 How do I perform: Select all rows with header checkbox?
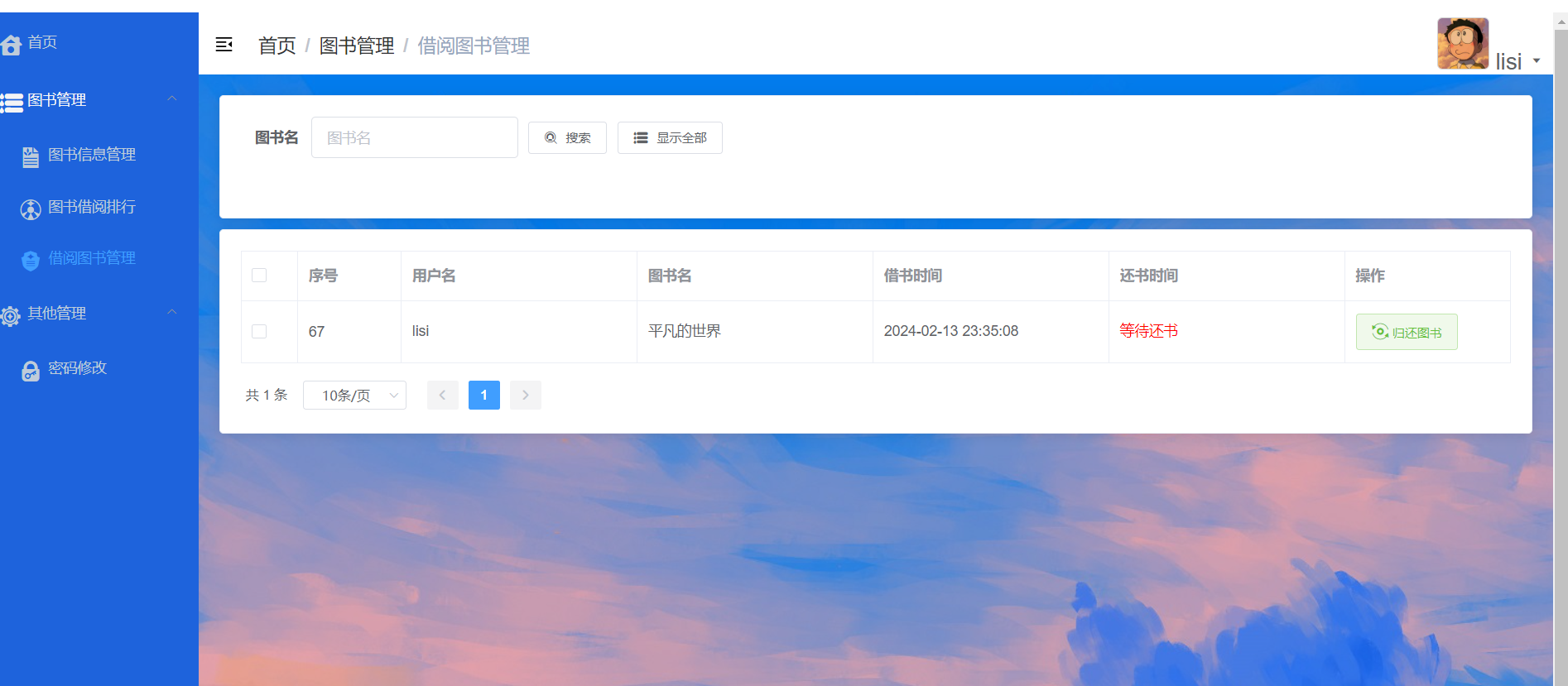point(259,276)
